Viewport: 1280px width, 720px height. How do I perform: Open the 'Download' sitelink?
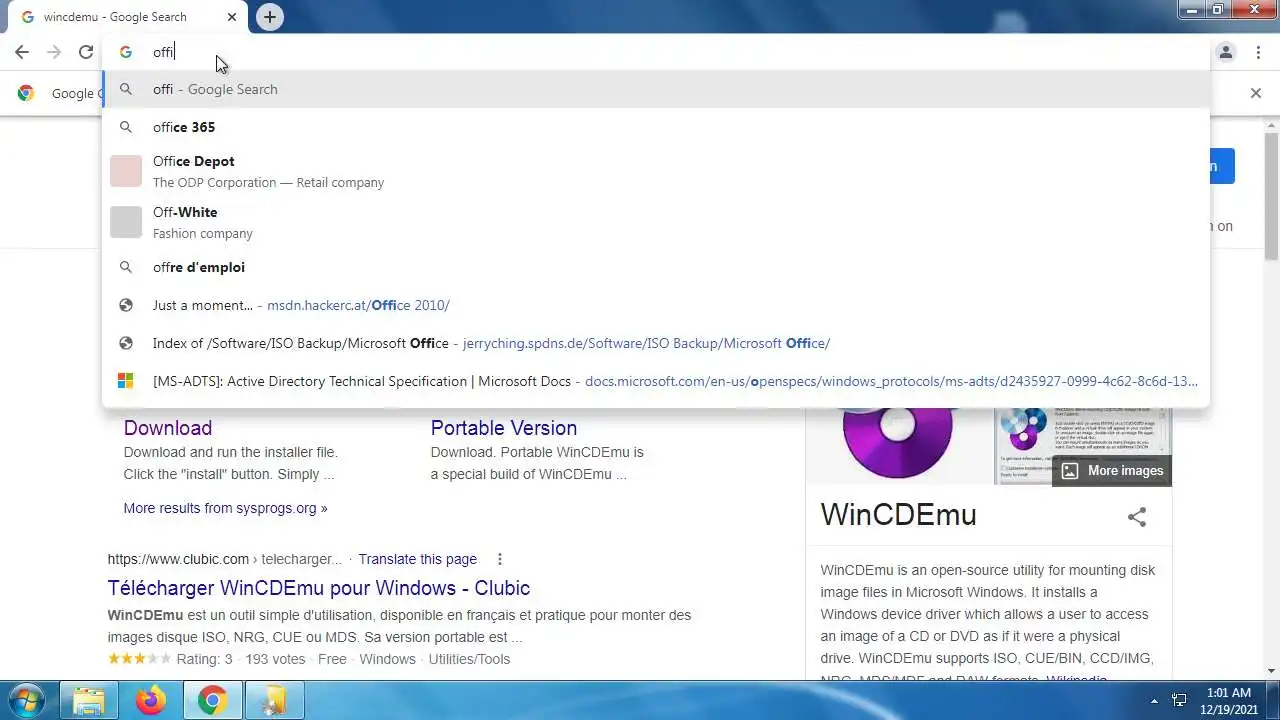[168, 428]
